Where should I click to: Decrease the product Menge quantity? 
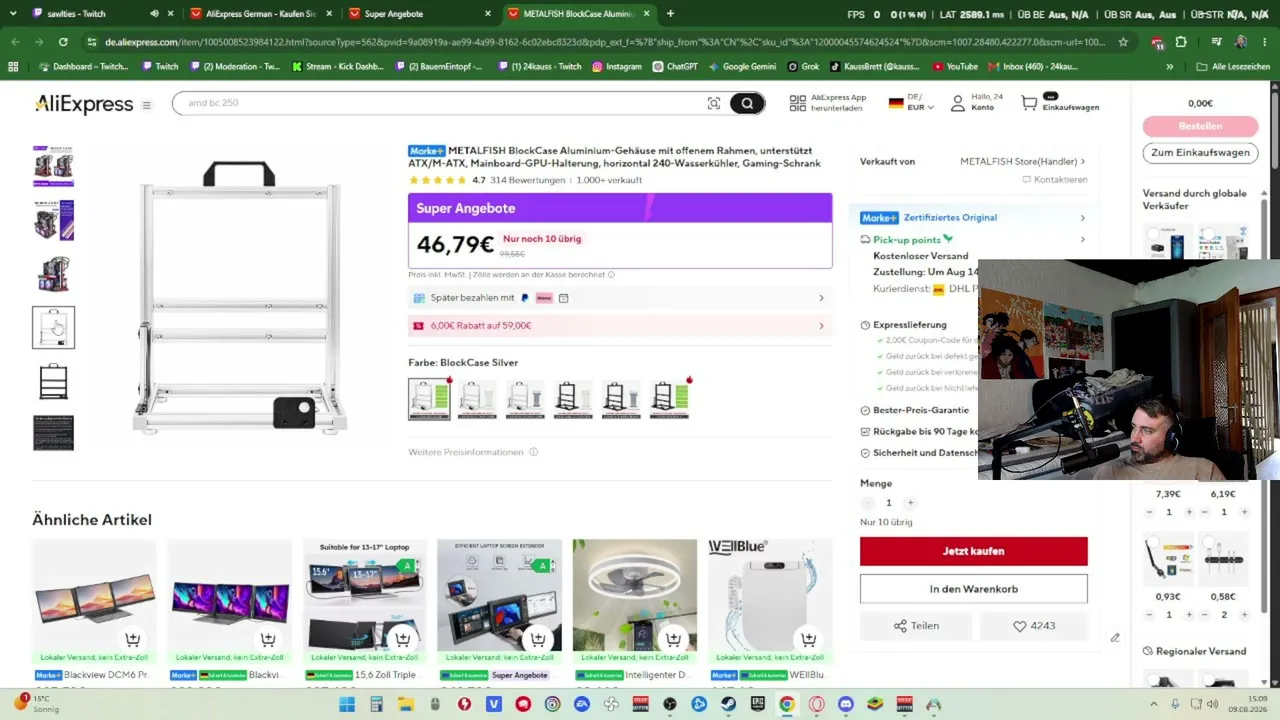click(867, 503)
